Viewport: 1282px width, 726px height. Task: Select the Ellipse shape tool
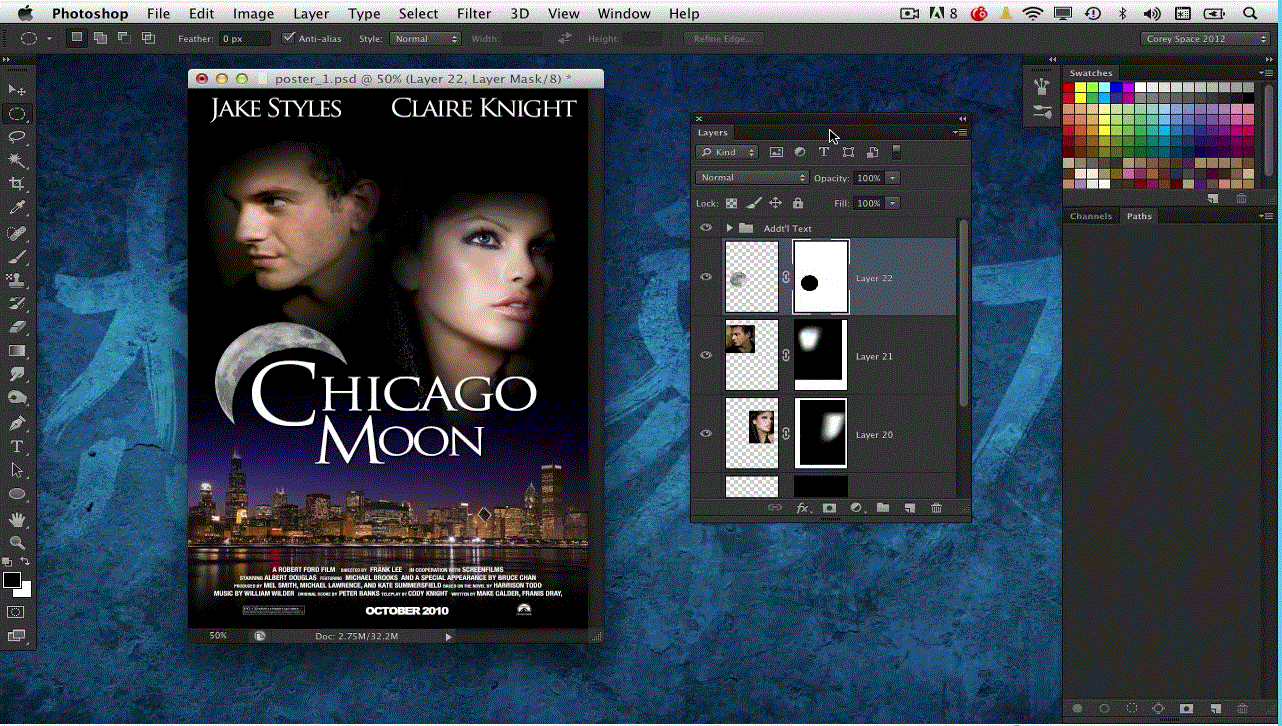coord(17,494)
